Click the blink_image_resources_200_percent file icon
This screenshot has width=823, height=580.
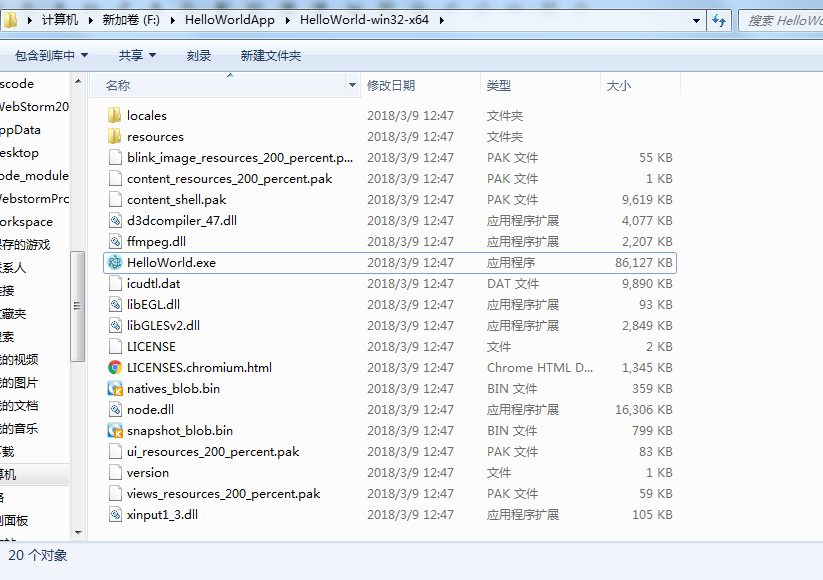(x=115, y=157)
